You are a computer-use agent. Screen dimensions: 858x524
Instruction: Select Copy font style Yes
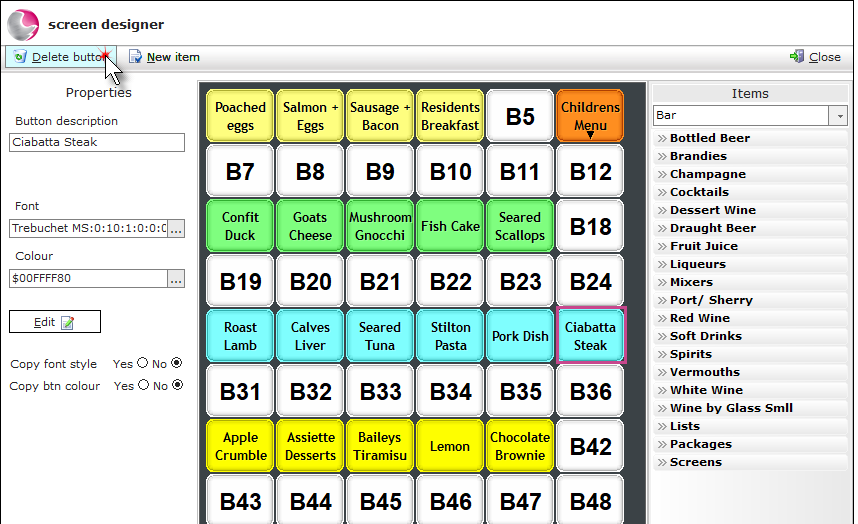(143, 363)
